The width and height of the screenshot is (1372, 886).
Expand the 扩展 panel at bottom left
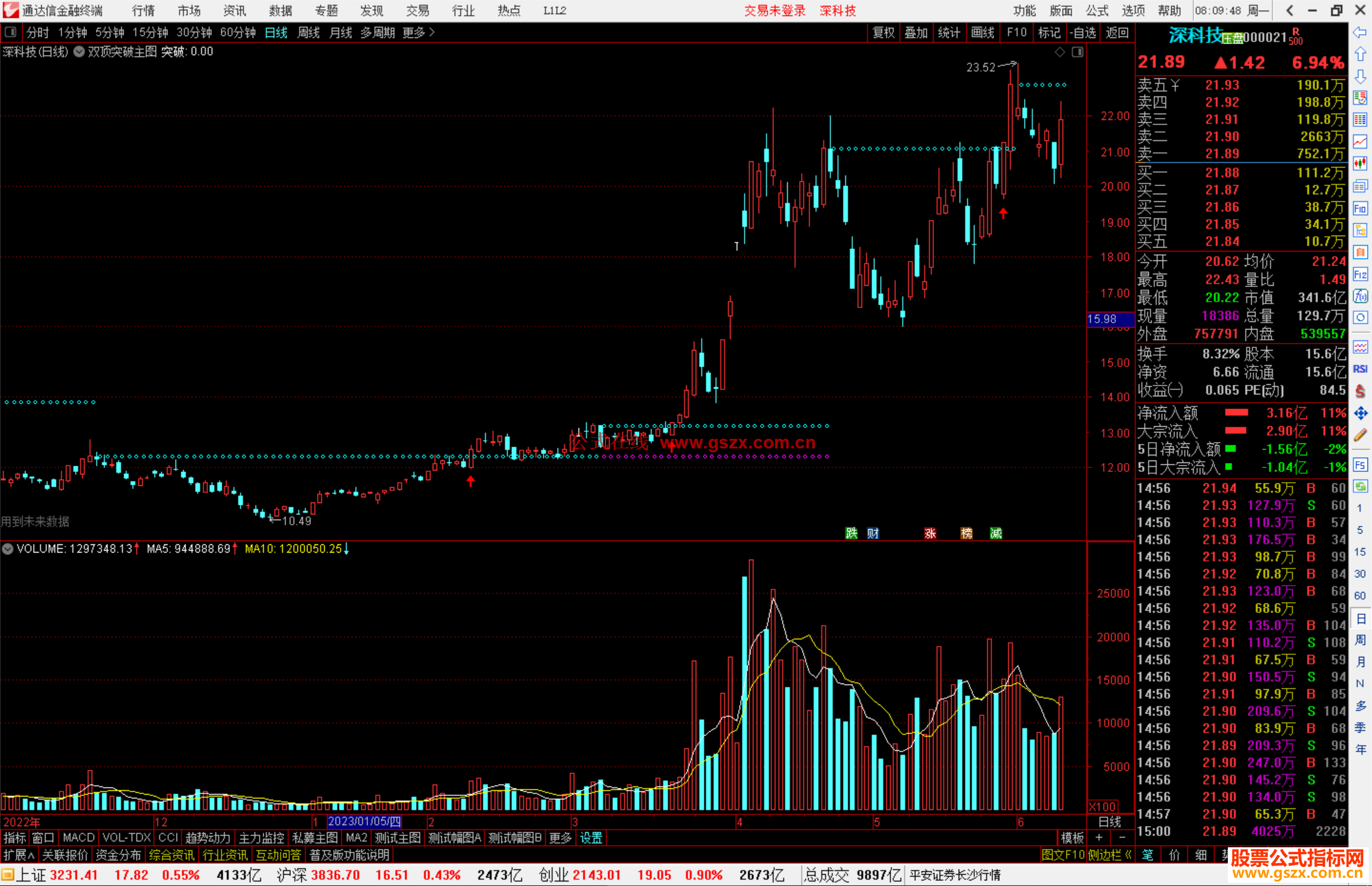click(19, 855)
